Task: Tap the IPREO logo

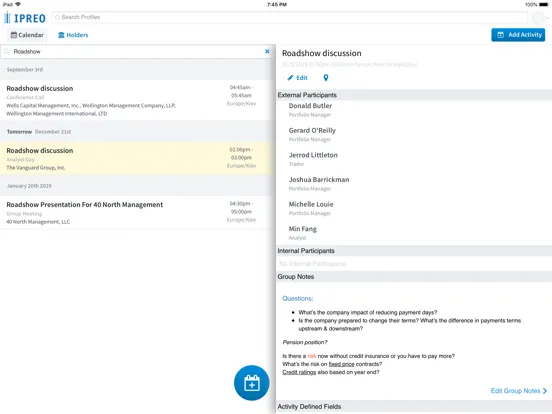Action: coord(25,18)
